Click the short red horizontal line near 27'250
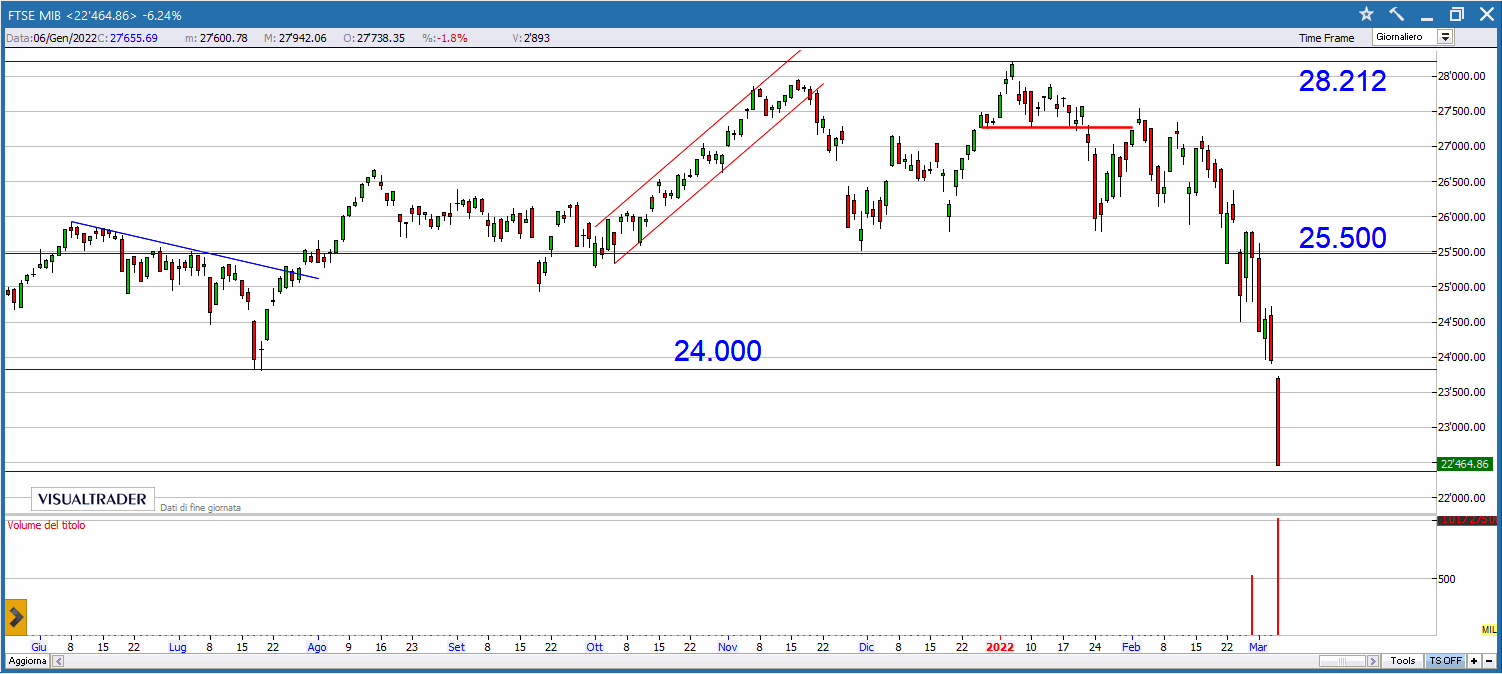This screenshot has height=674, width=1502. click(1056, 127)
